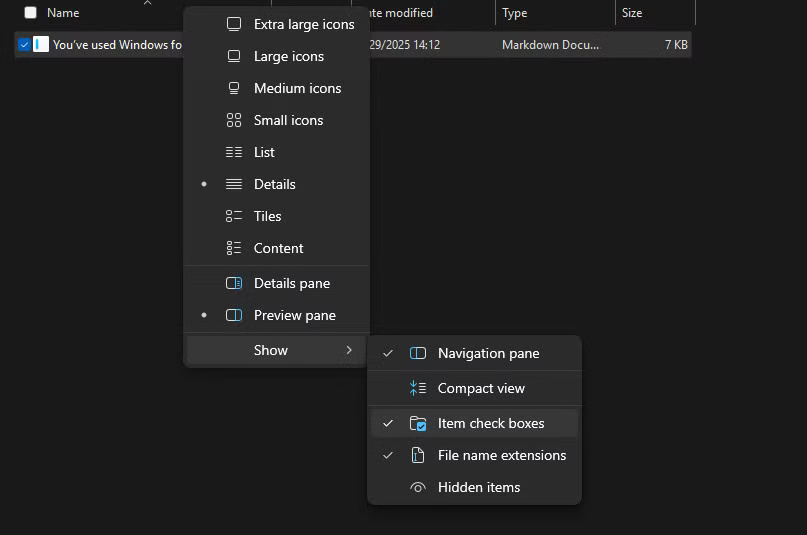Click the Compact view icon
Screen dimensions: 807x535
pos(418,388)
